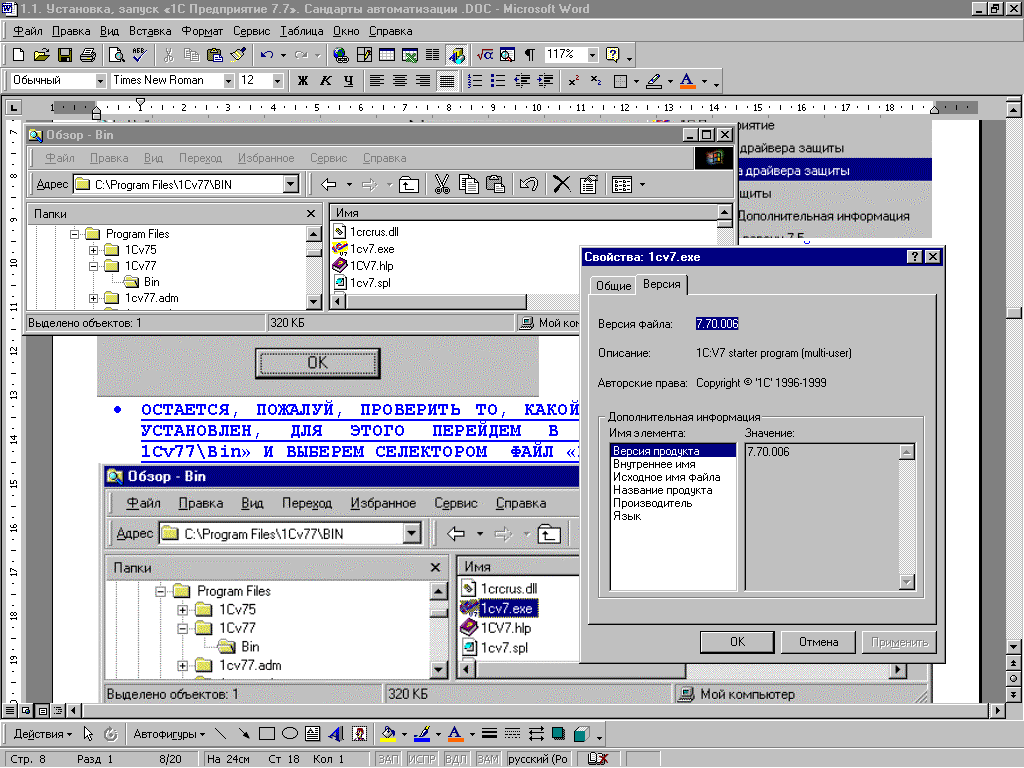
Task: Open the Файл menu in Word
Action: tap(27, 31)
